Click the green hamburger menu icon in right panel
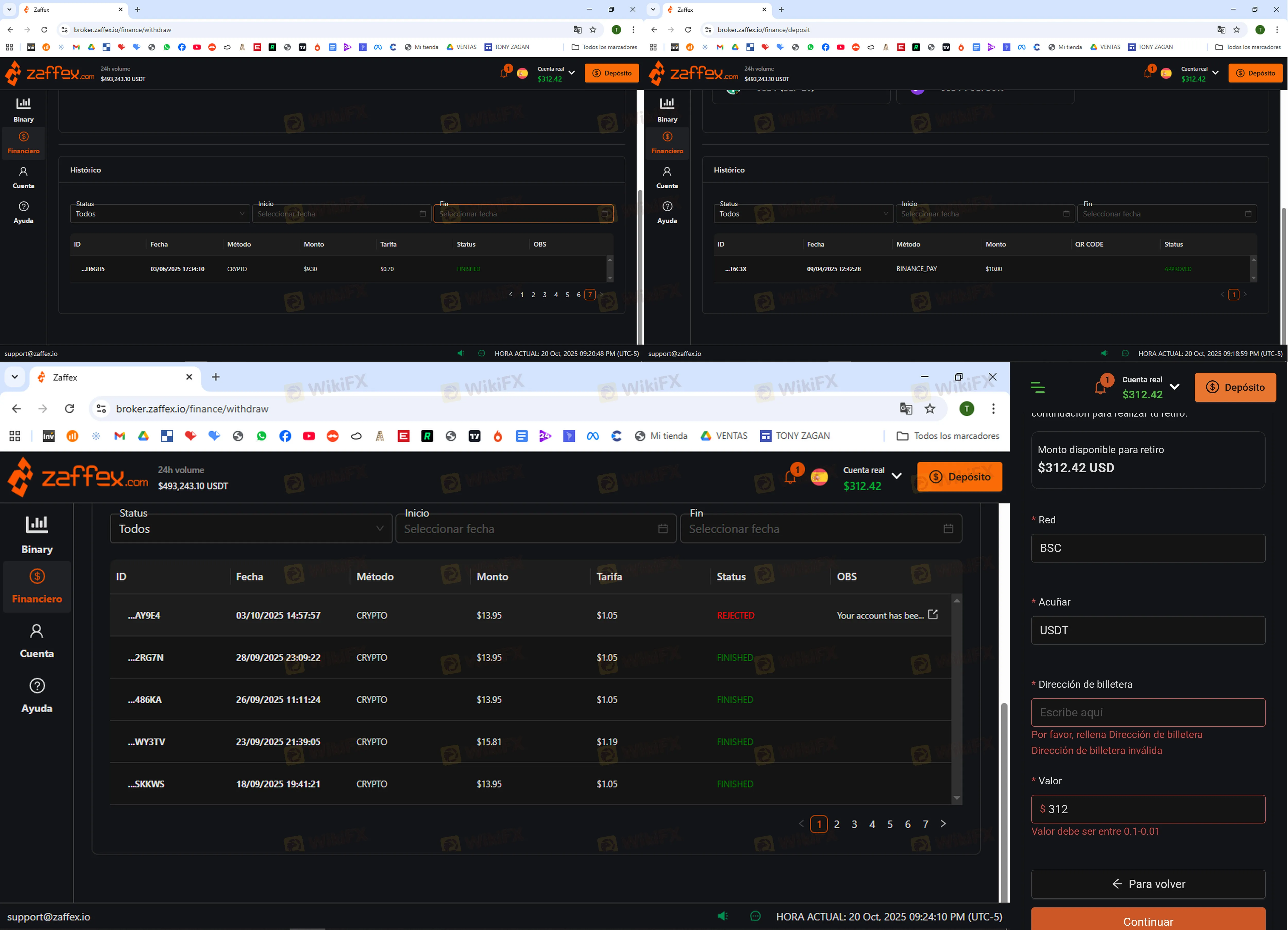 [1037, 388]
